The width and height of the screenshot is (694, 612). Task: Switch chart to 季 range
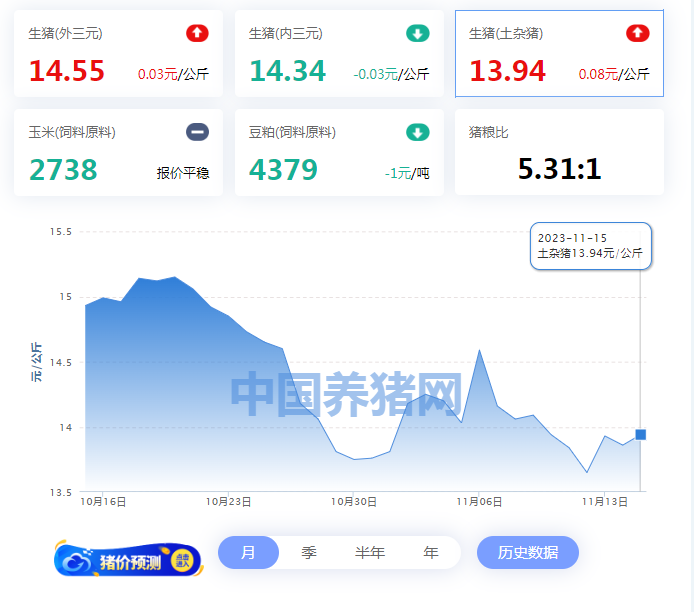[x=309, y=552]
